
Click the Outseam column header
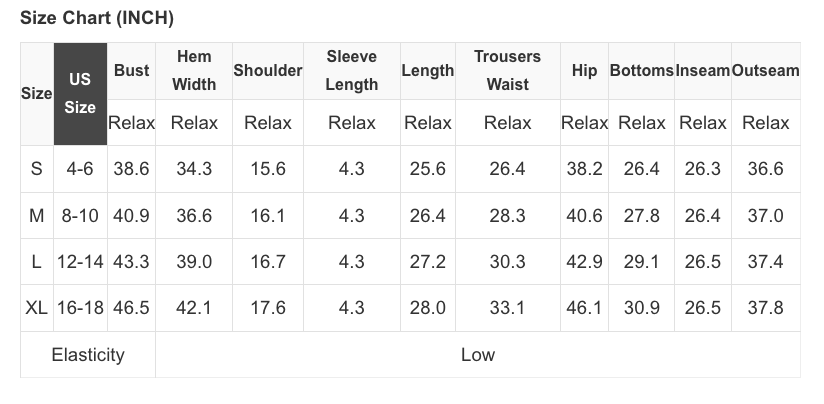765,71
